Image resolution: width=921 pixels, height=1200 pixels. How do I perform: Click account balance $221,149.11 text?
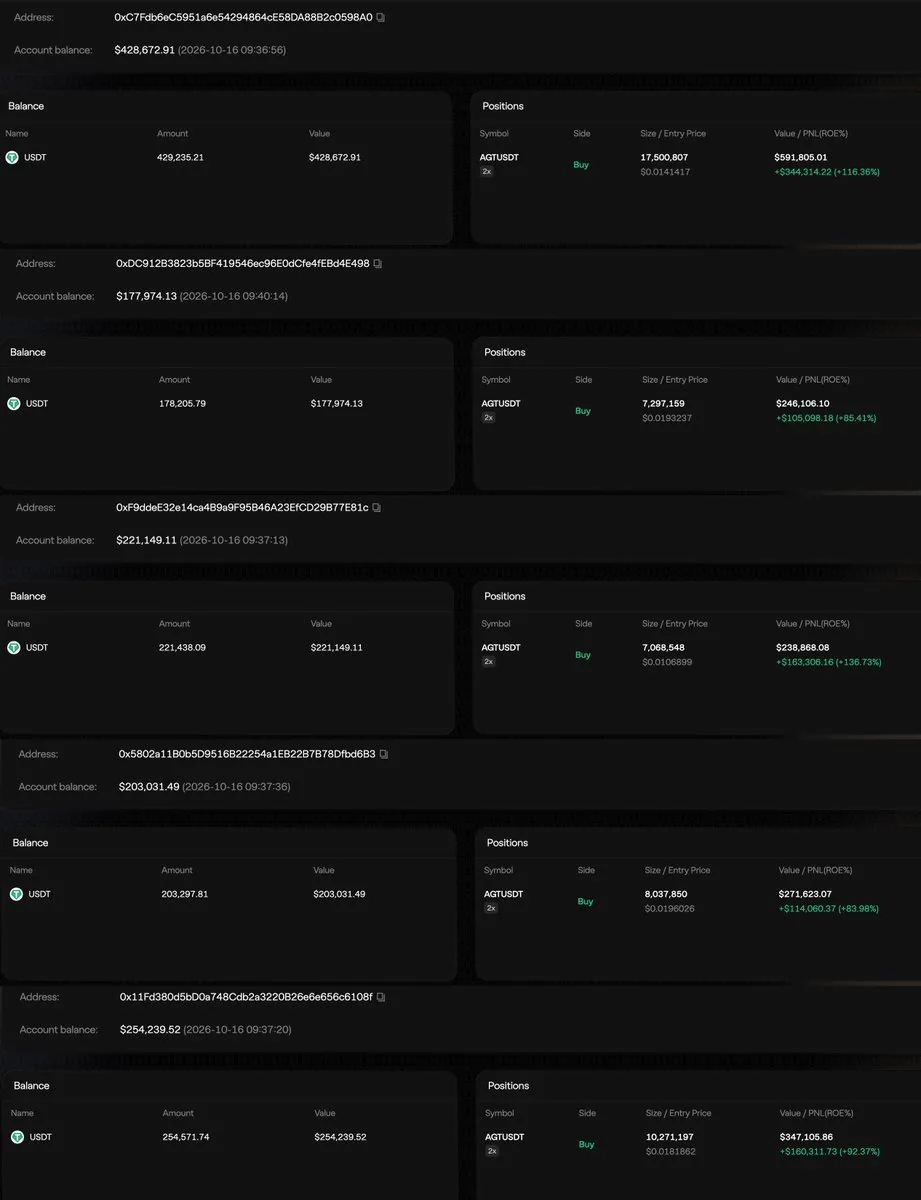tap(146, 540)
